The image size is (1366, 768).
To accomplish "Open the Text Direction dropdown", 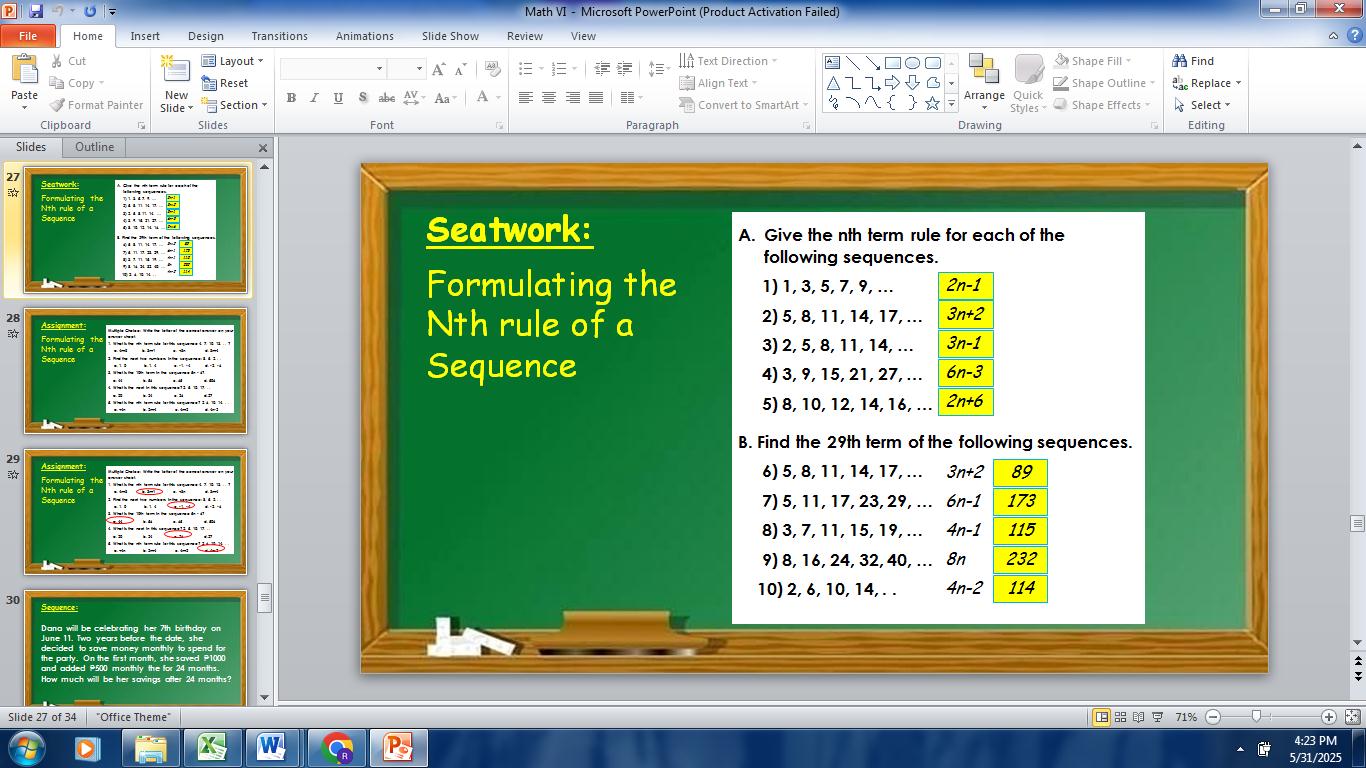I will coord(727,61).
